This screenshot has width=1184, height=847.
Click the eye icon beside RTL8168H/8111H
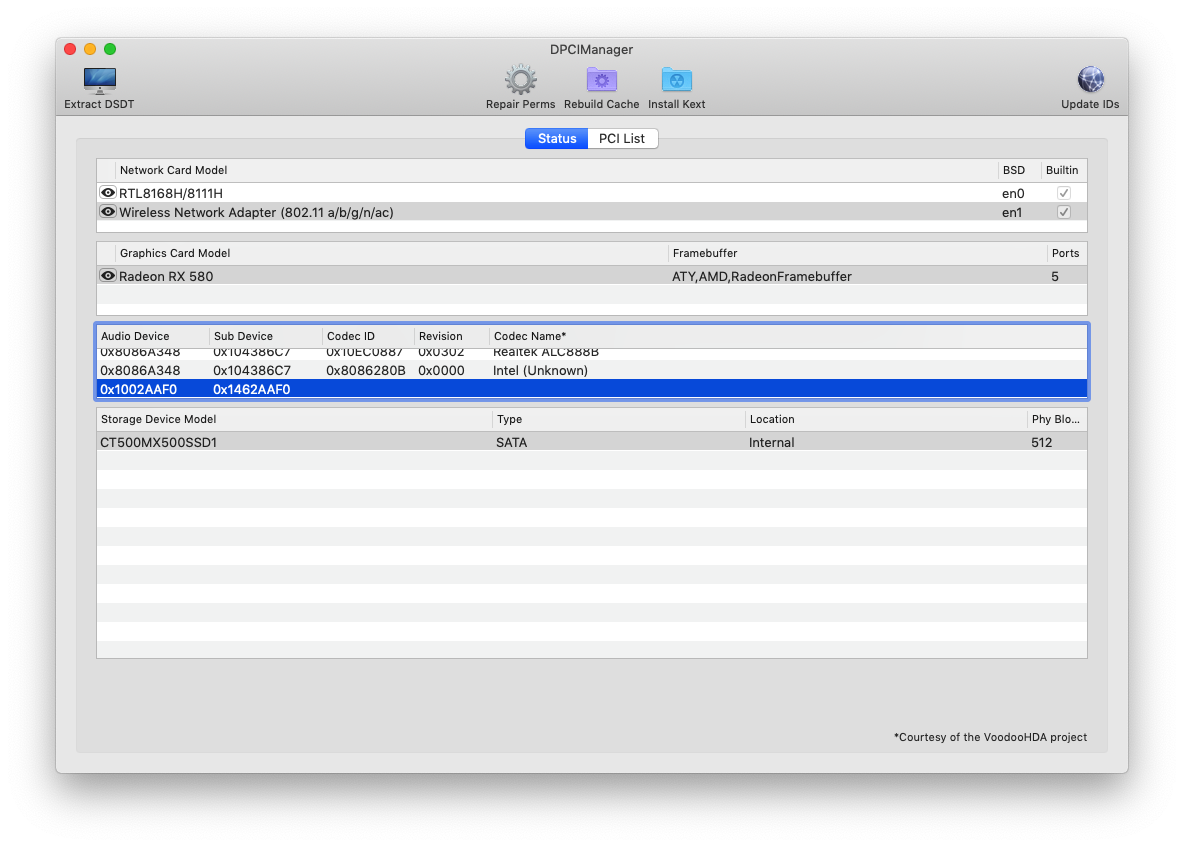point(108,192)
